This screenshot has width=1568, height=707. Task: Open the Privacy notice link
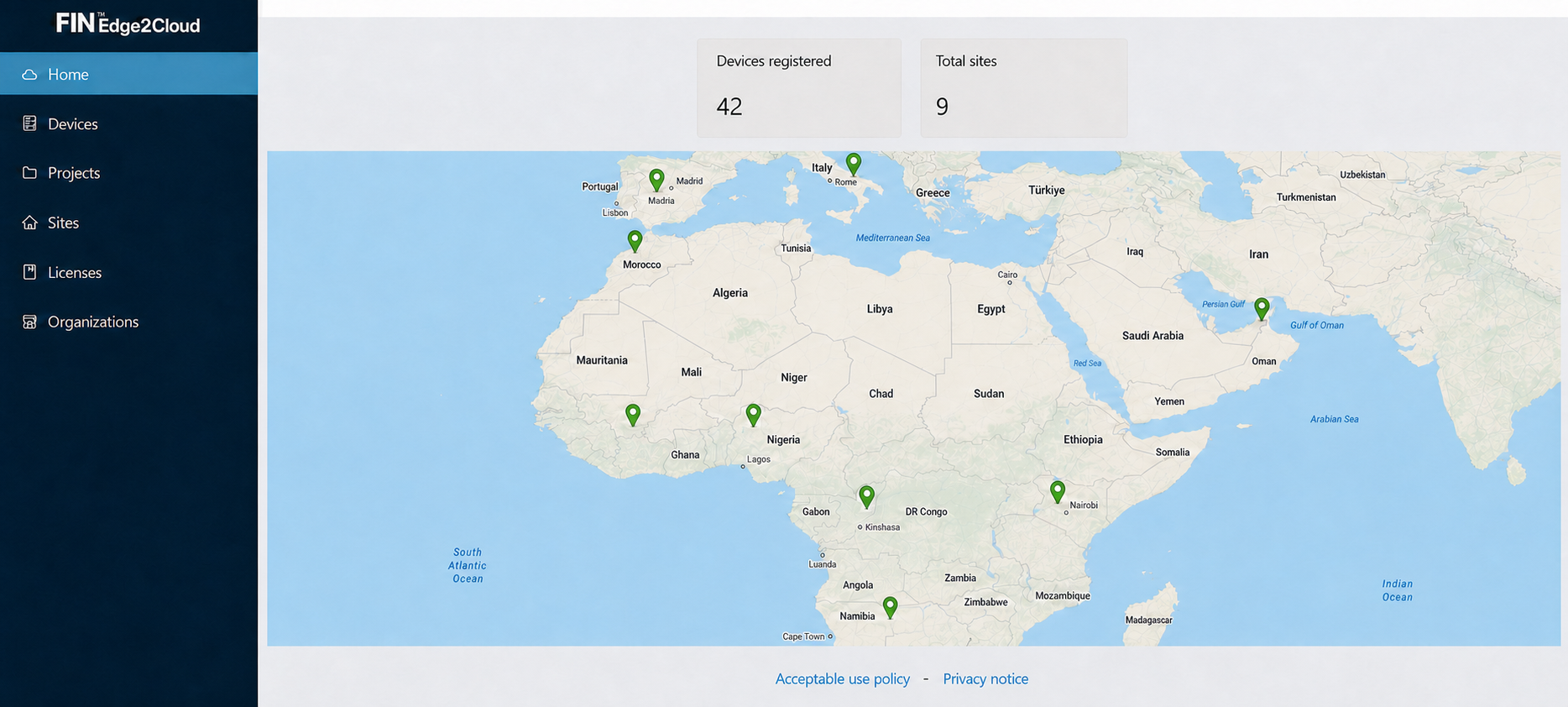pyautogui.click(x=985, y=678)
